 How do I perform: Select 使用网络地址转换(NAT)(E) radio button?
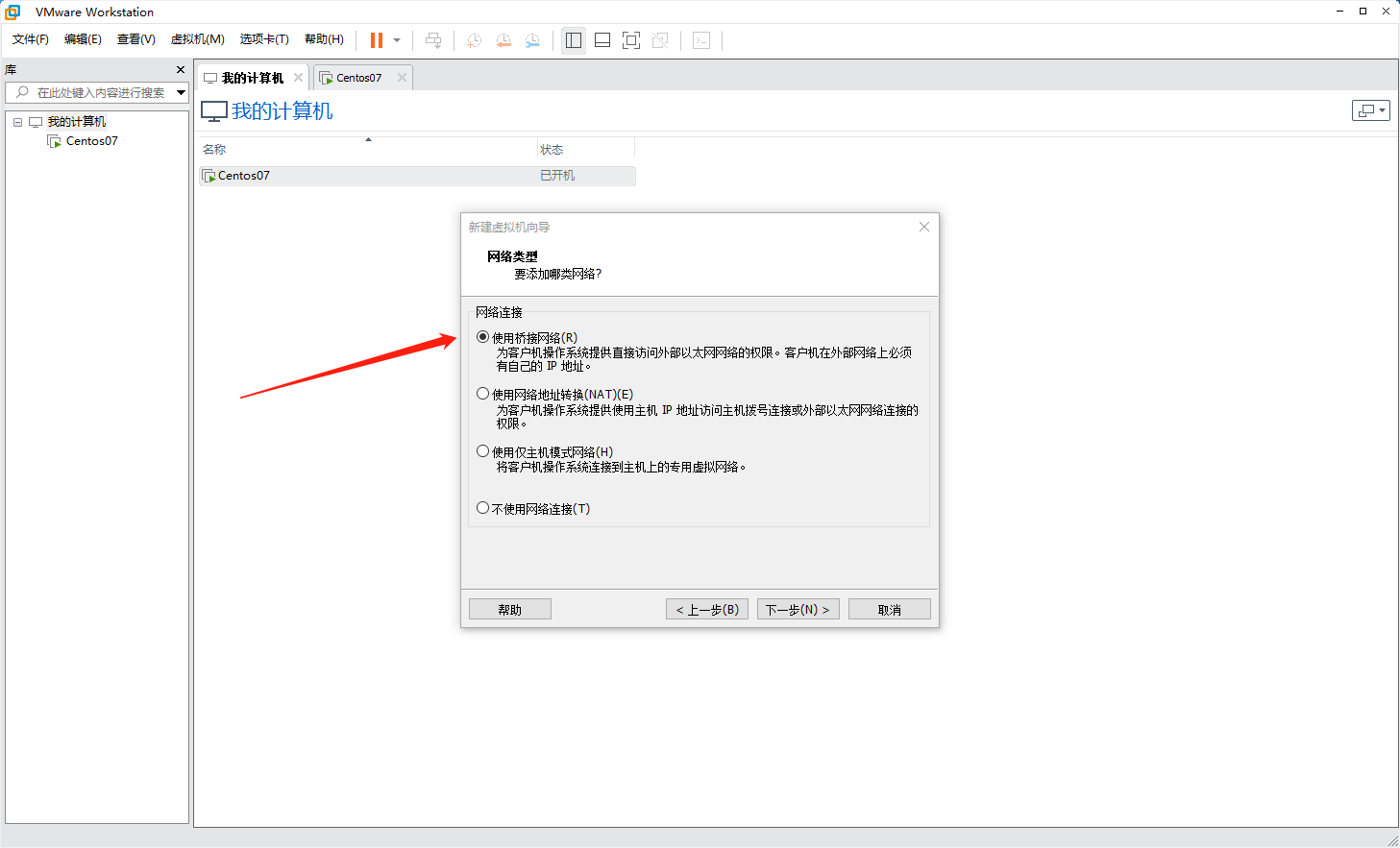coord(483,394)
